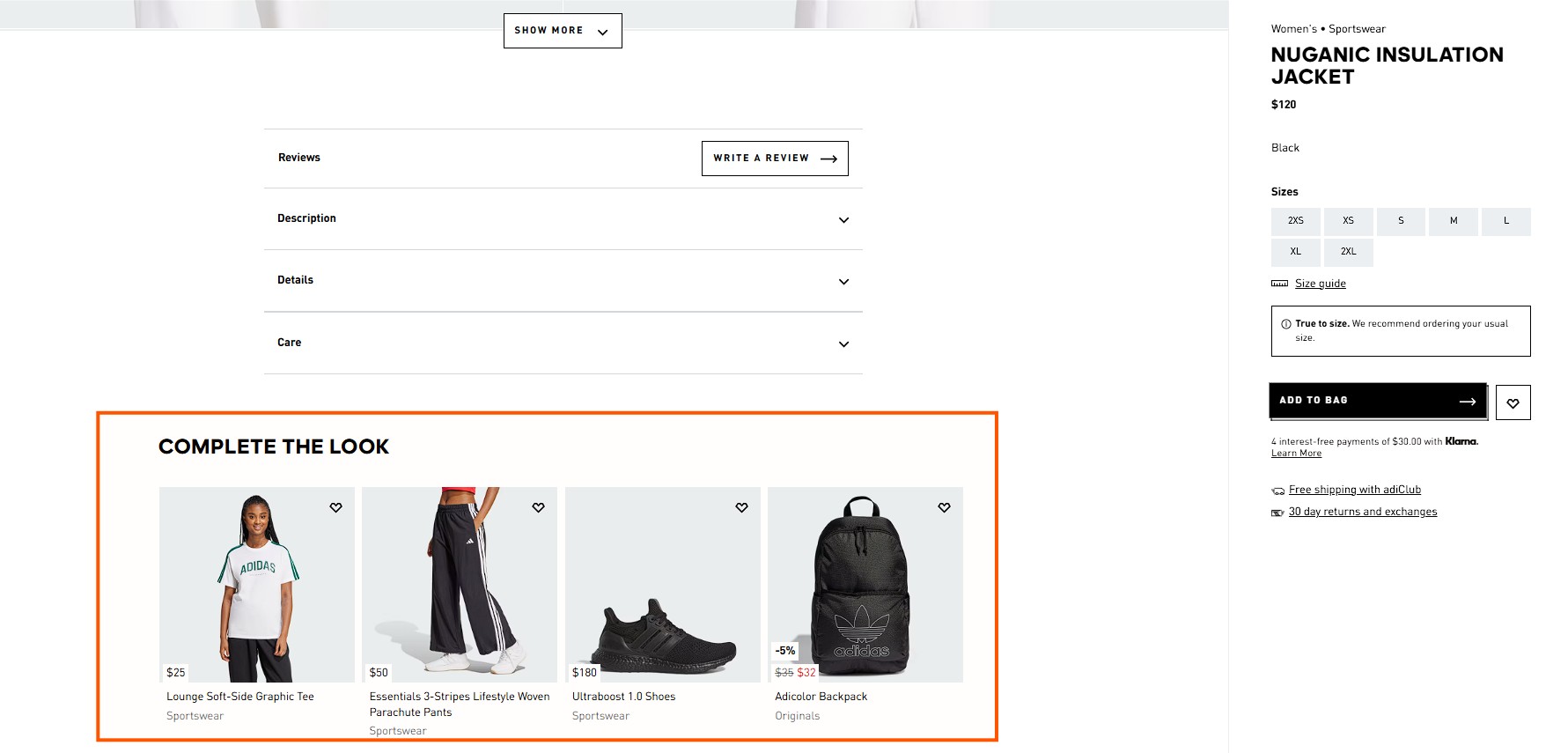Open Adicolor Backpack product image
This screenshot has height=753, width=1568.
pos(865,585)
